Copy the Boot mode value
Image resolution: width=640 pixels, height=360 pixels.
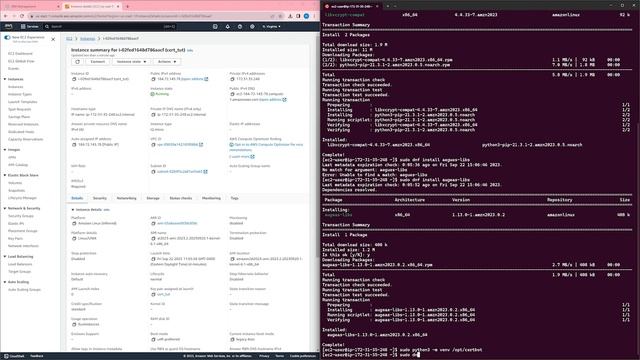click(153, 339)
